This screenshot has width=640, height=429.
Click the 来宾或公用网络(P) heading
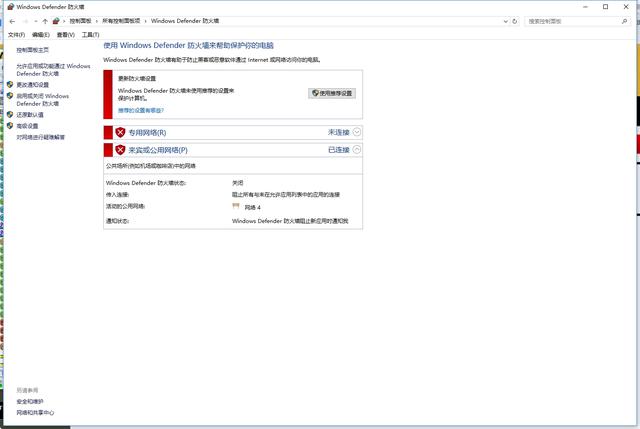158,150
